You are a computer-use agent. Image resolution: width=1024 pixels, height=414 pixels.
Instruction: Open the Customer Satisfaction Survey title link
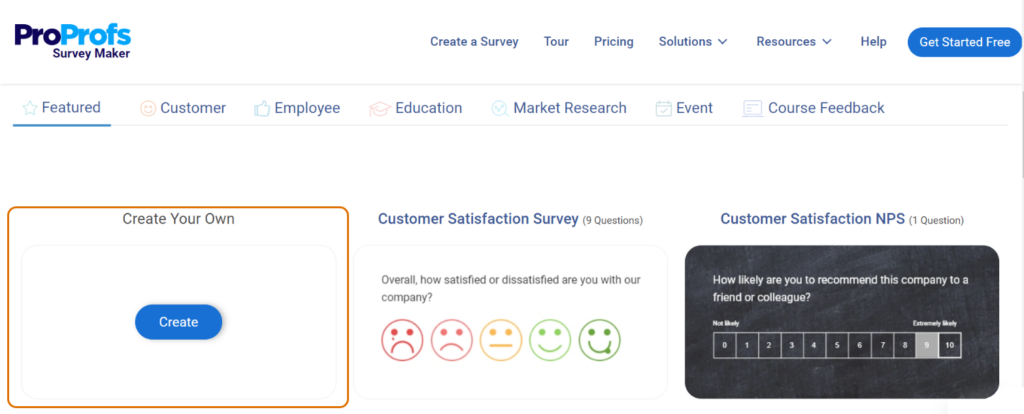tap(478, 219)
